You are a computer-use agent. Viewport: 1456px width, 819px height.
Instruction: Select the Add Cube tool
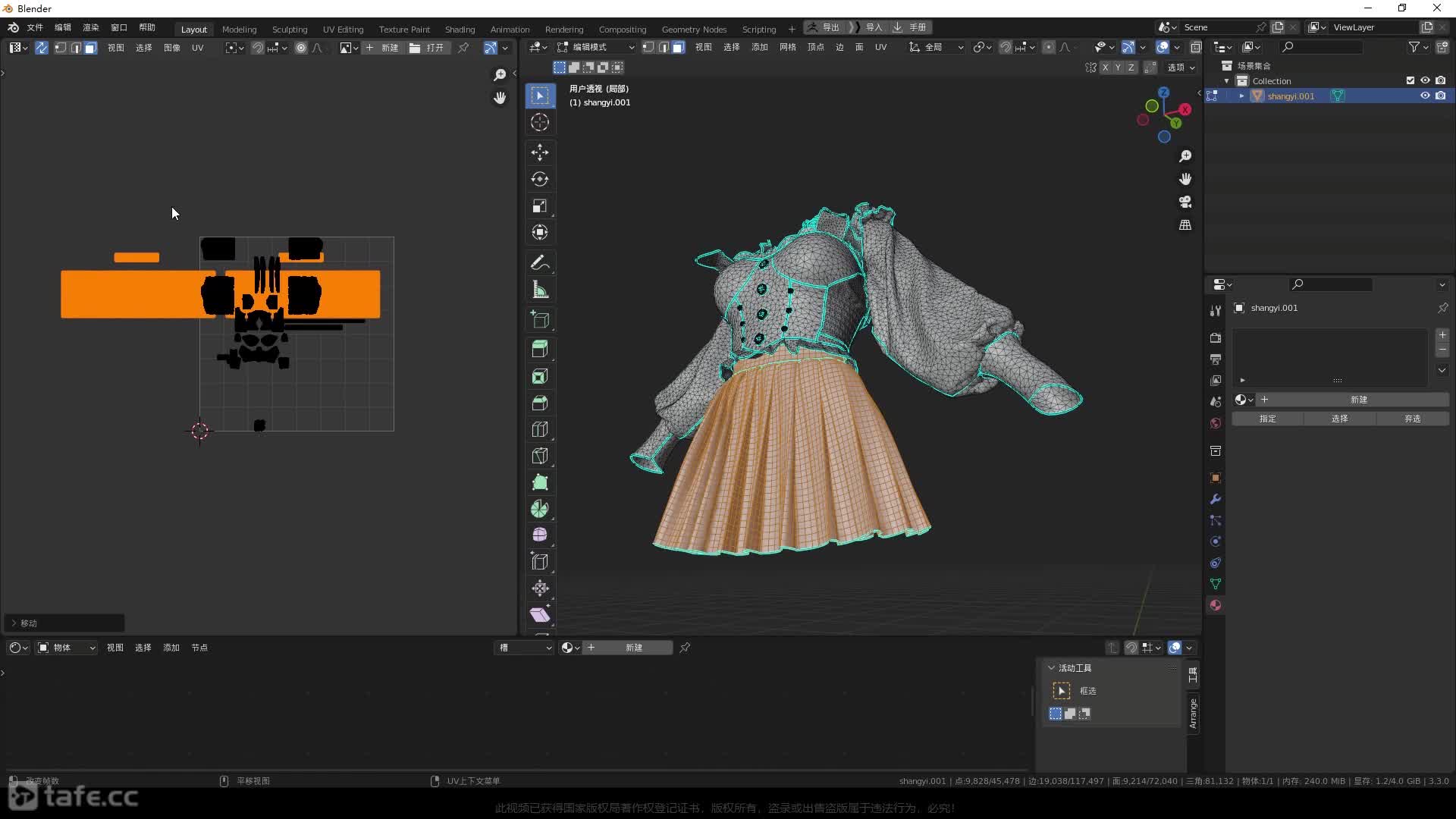540,319
